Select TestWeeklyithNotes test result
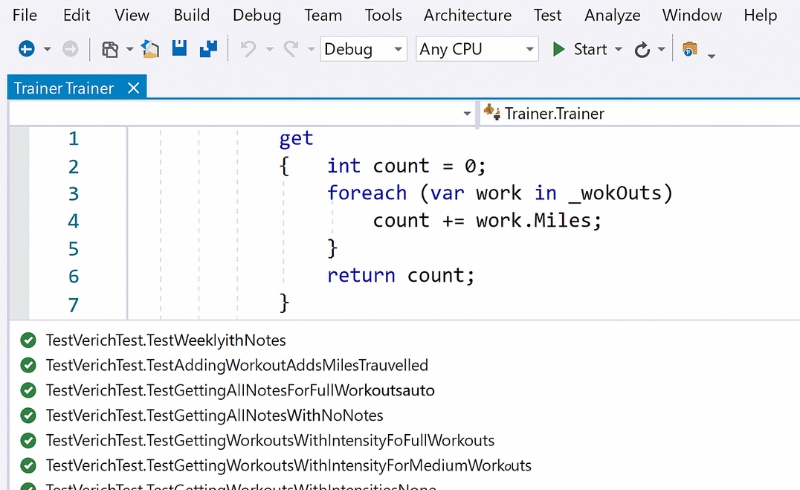Image resolution: width=800 pixels, height=490 pixels. pyautogui.click(x=166, y=340)
